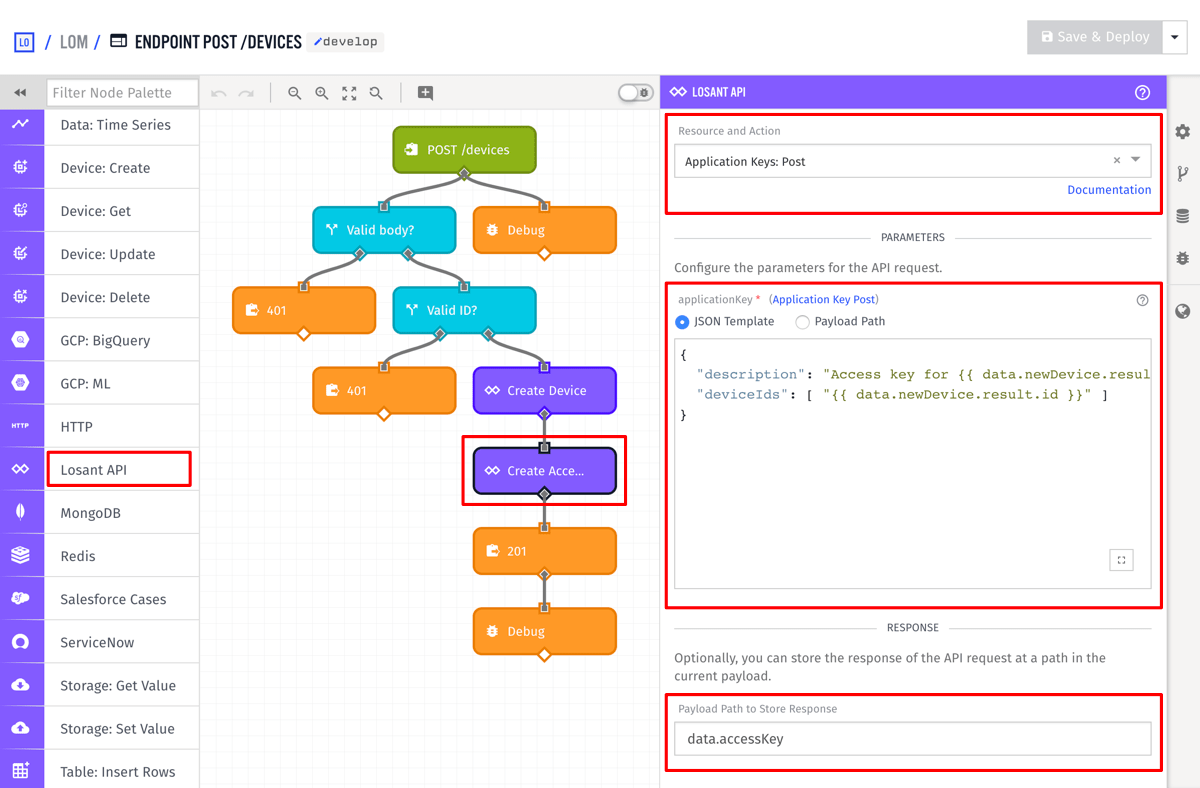Select the Valid body? conditional node
This screenshot has width=1200, height=788.
click(384, 230)
